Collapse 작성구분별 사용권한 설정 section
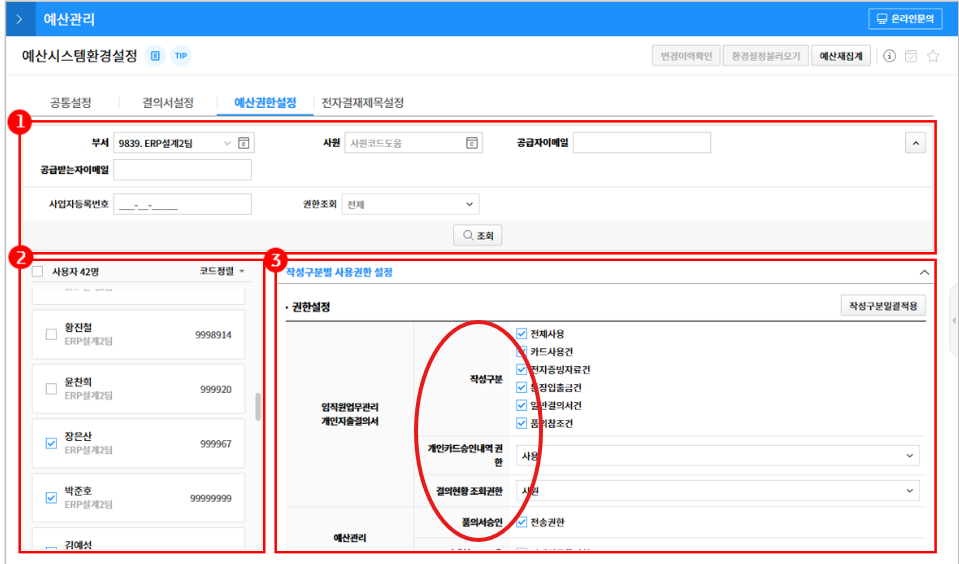This screenshot has height=564, width=959. 924,272
